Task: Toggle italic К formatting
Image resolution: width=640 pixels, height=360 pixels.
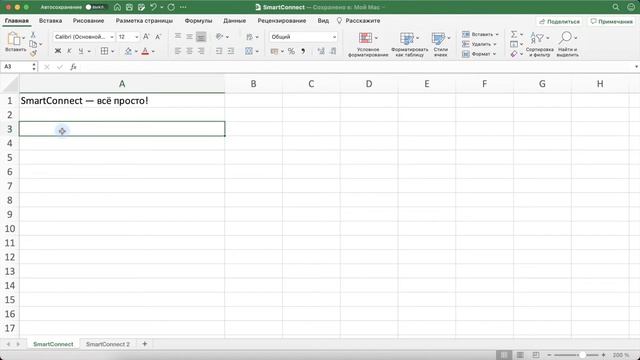Action: pos(69,51)
